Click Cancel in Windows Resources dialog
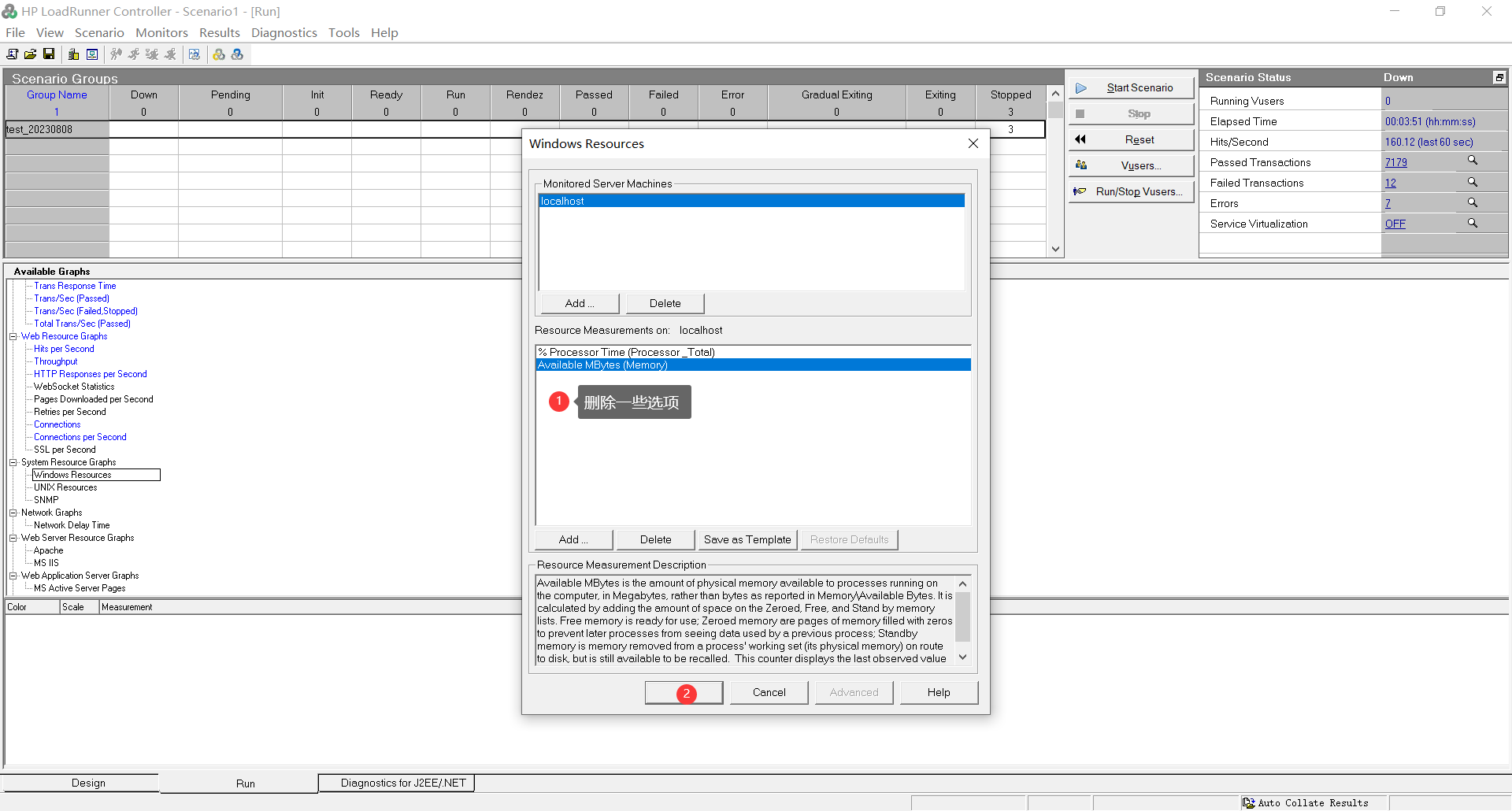Viewport: 1512px width, 811px height. pyautogui.click(x=769, y=692)
